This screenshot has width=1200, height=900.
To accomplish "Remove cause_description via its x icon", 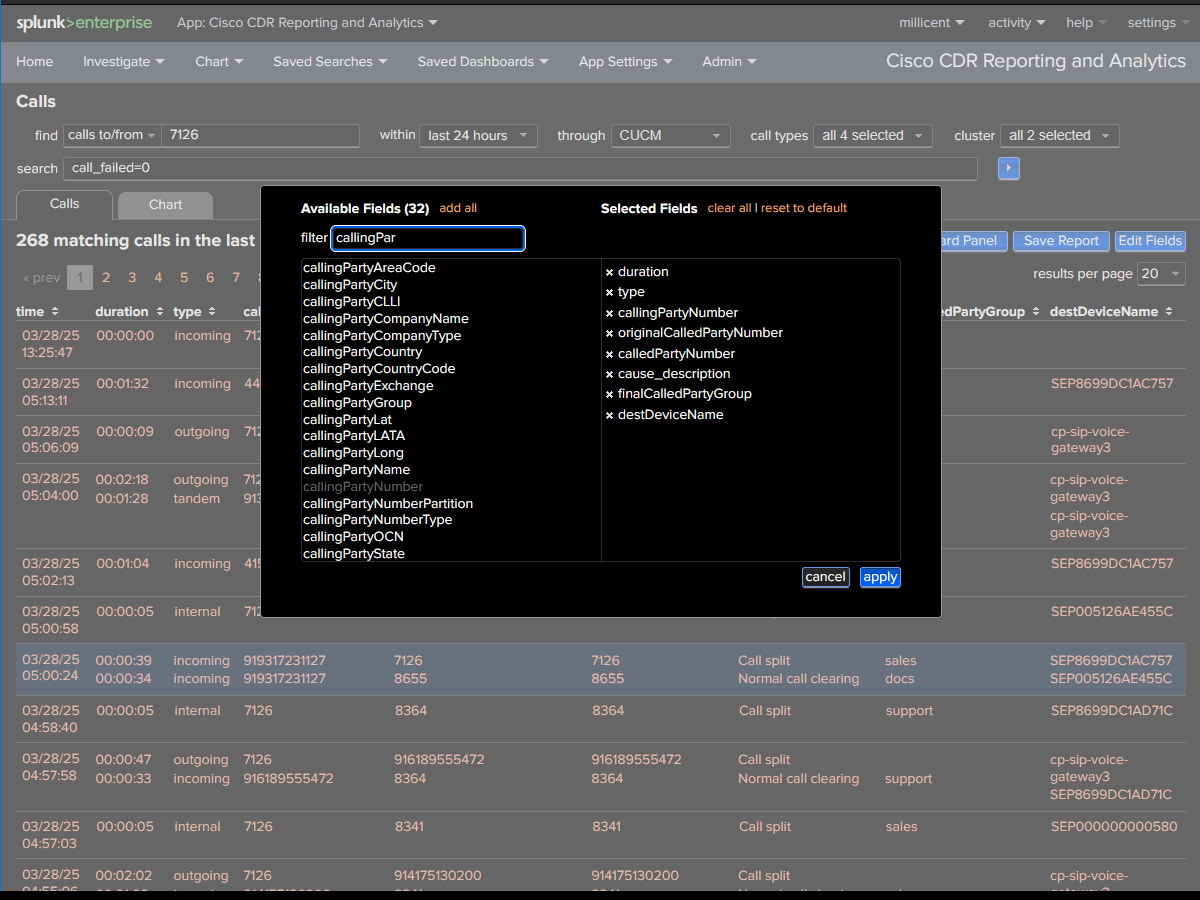I will tap(609, 373).
